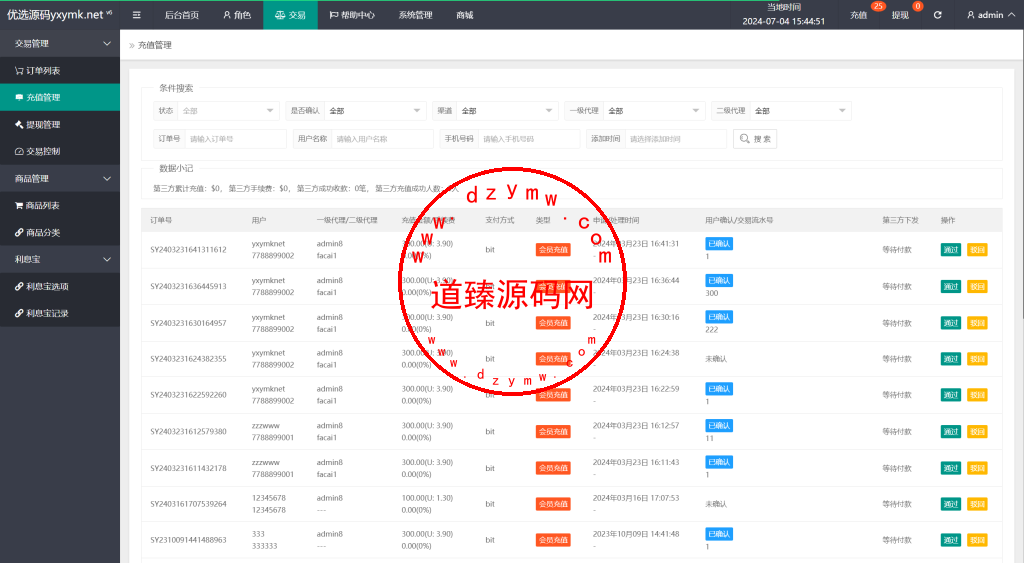Click site logo 优选源码yxymk.net
This screenshot has height=563, width=1024.
point(57,14)
